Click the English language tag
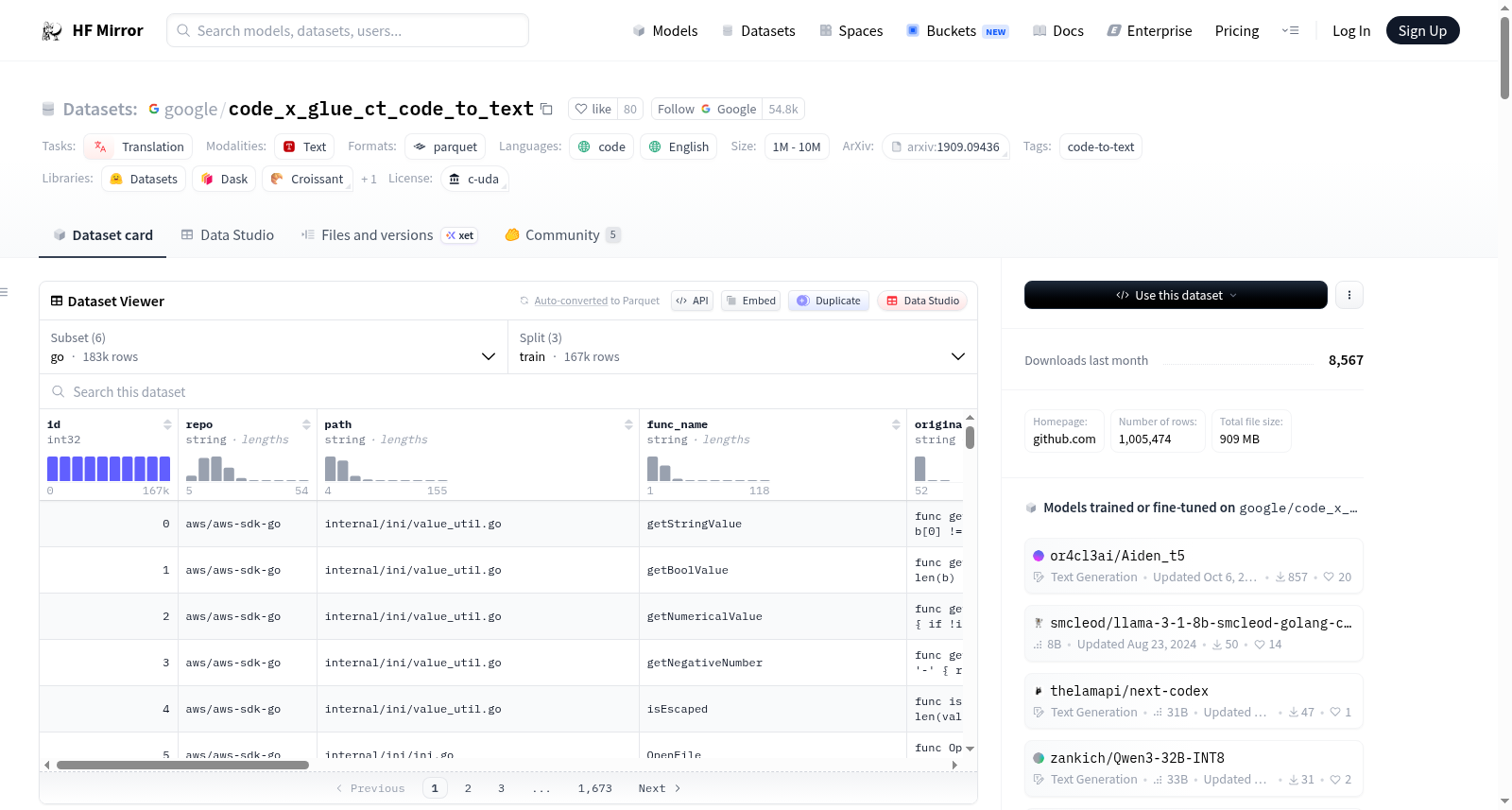The image size is (1512, 810). [x=679, y=146]
